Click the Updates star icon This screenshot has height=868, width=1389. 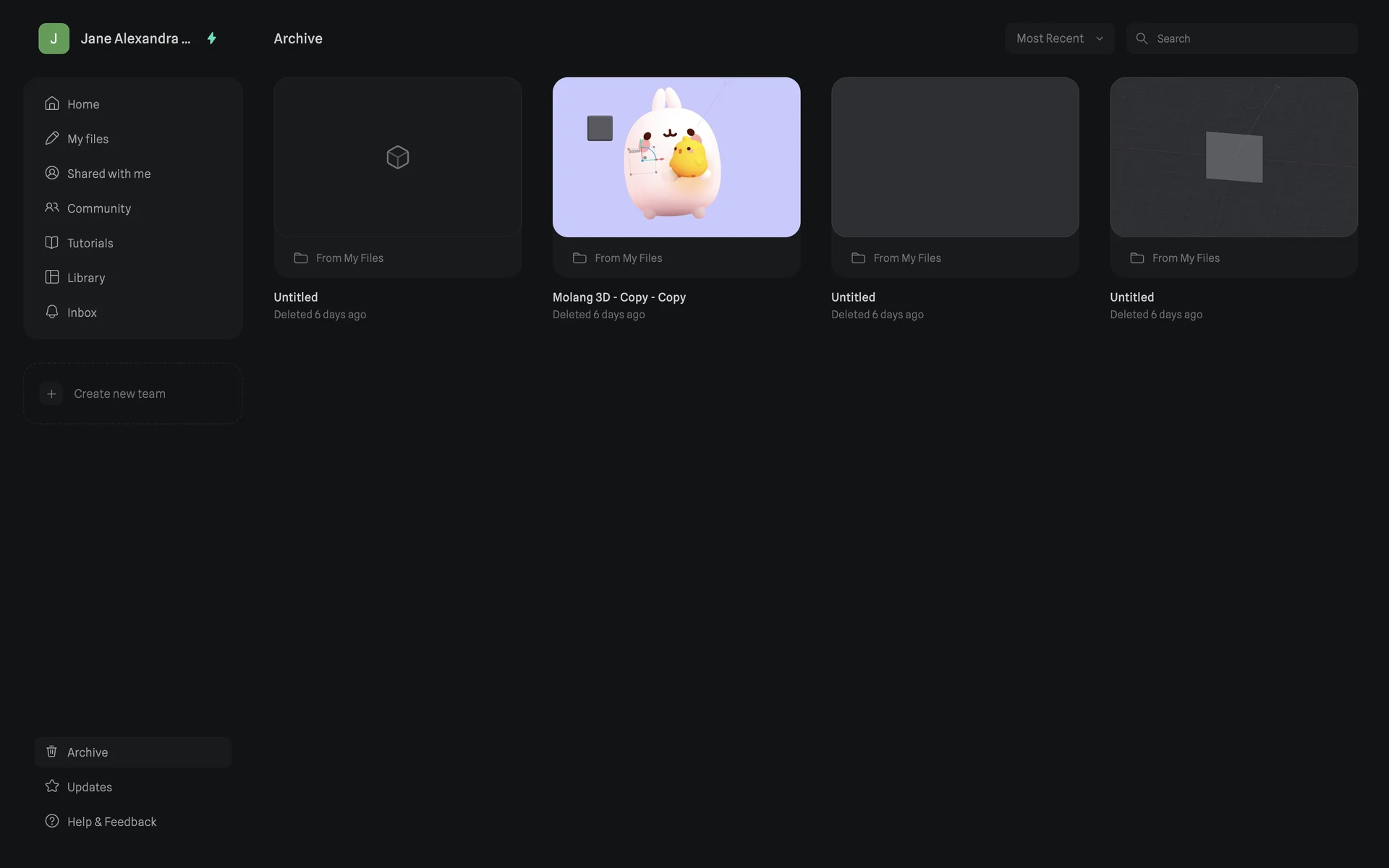coord(51,786)
